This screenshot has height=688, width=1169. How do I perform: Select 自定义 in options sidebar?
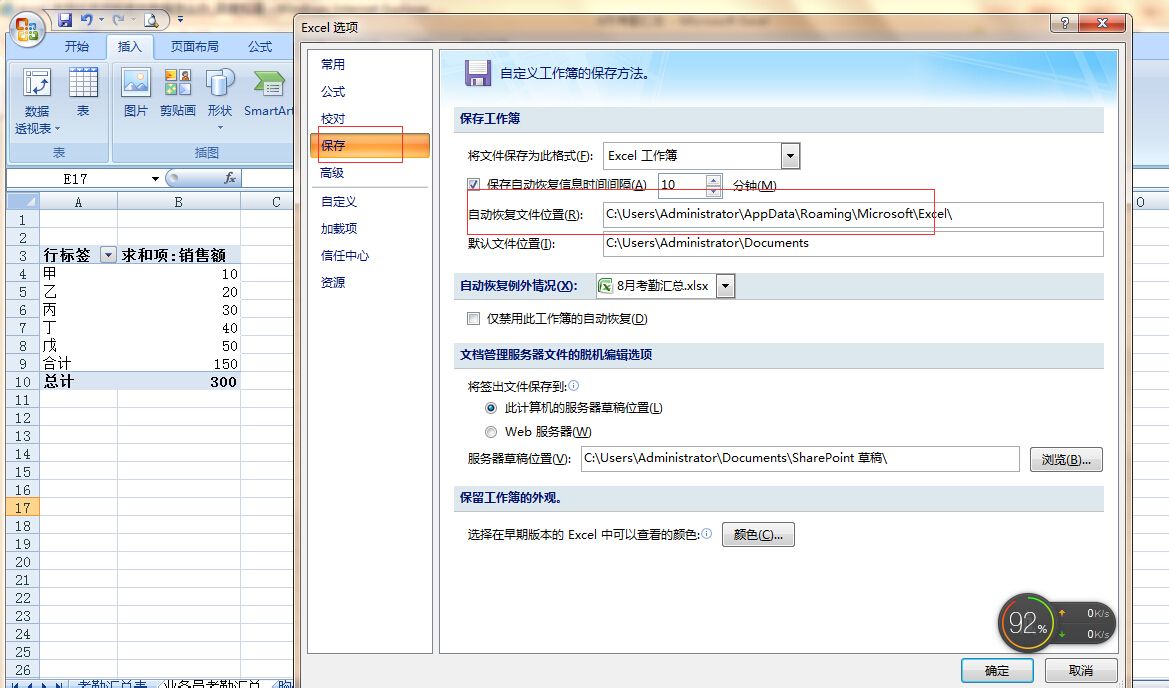[338, 201]
